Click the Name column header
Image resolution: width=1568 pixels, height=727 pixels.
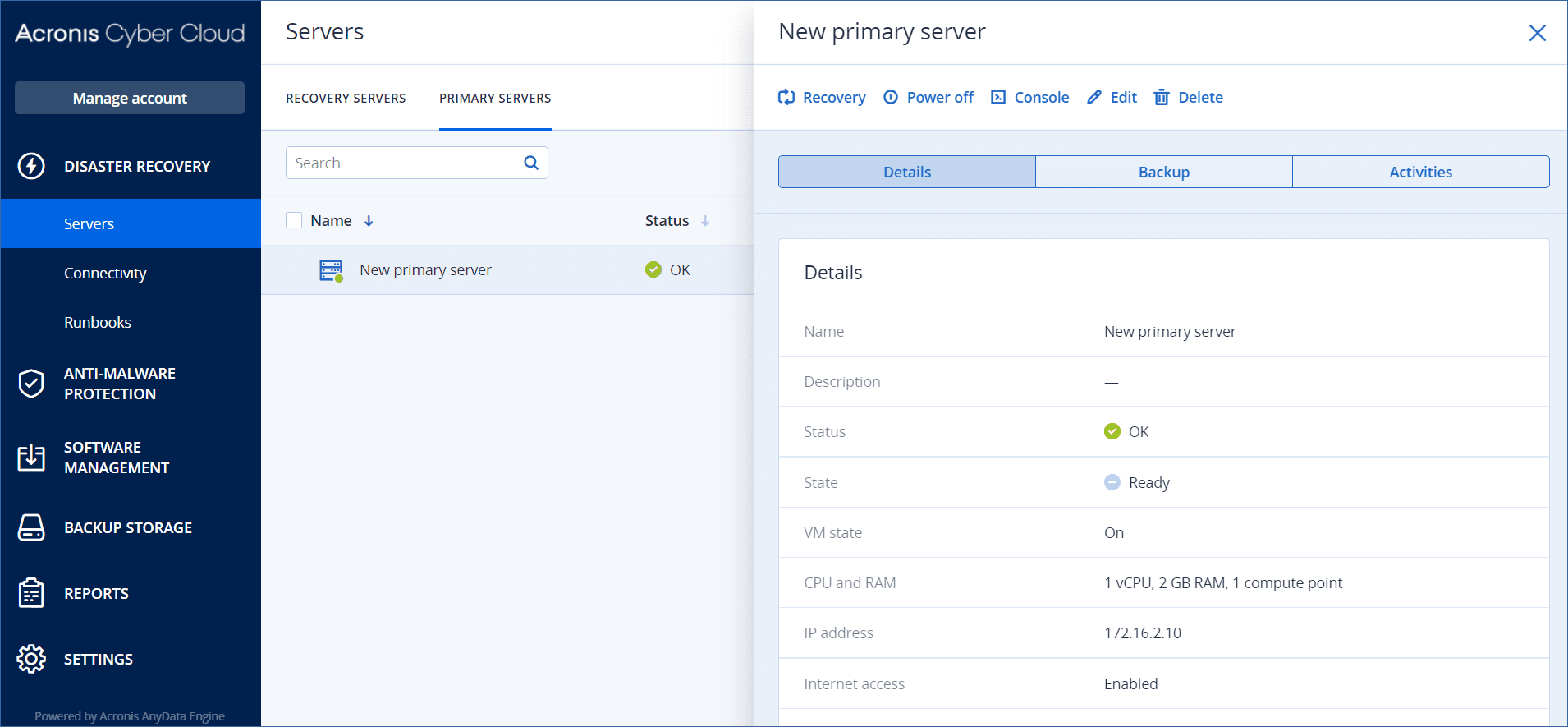point(331,220)
